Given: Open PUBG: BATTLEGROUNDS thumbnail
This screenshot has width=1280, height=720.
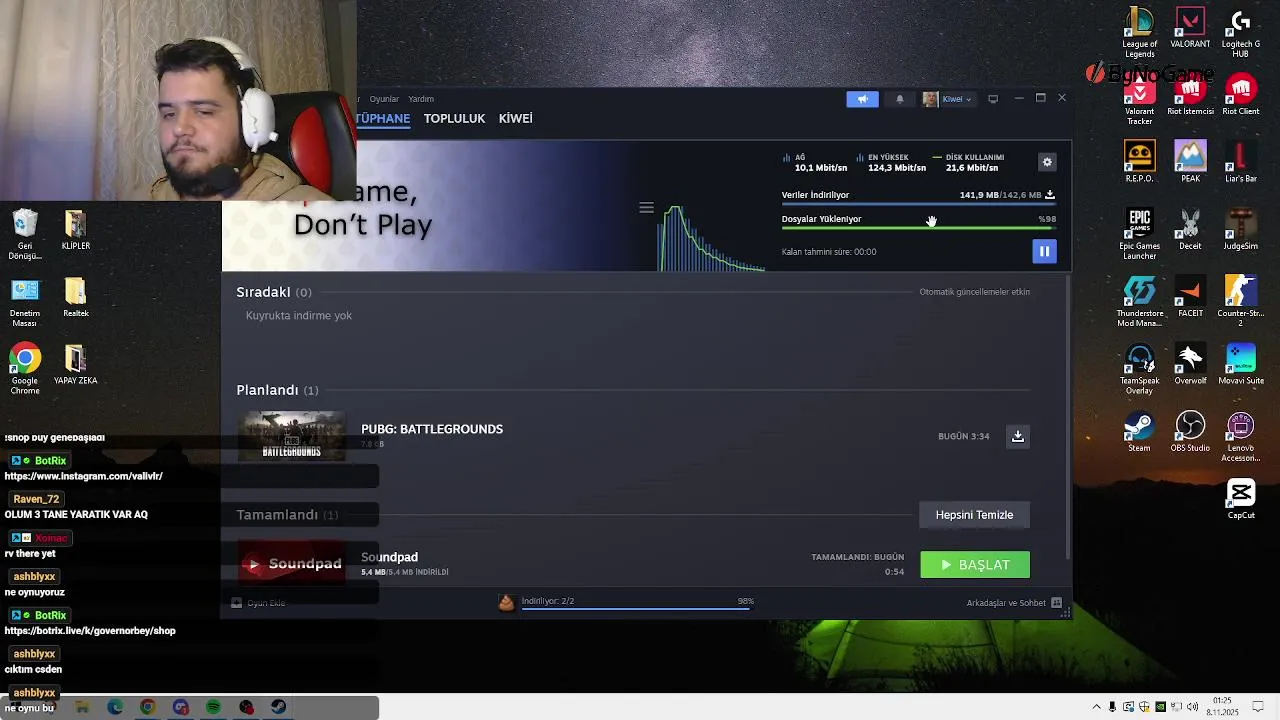Looking at the screenshot, I should [292, 436].
